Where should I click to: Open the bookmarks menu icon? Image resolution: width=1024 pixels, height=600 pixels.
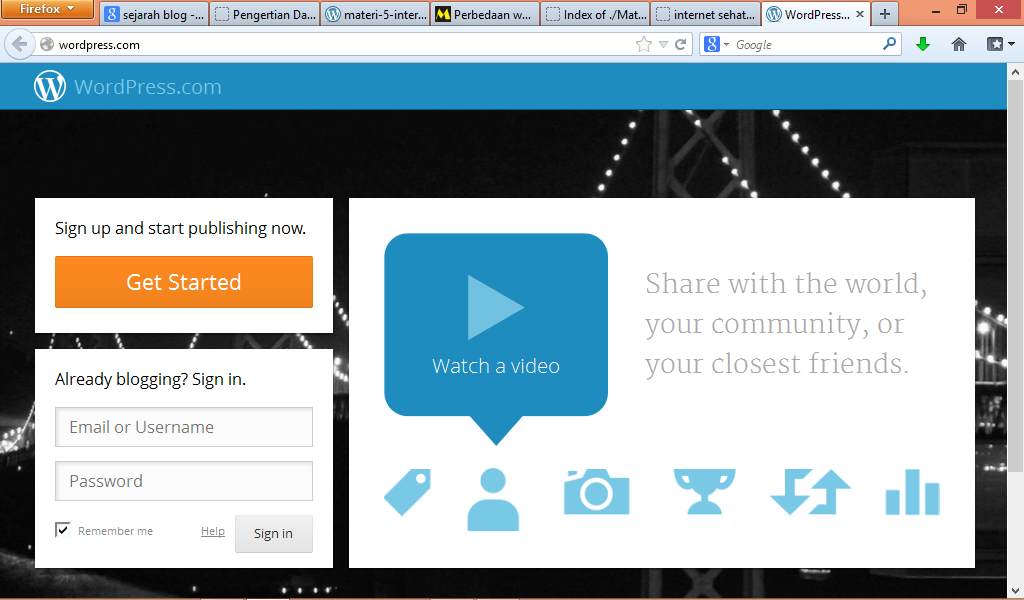[x=1000, y=44]
